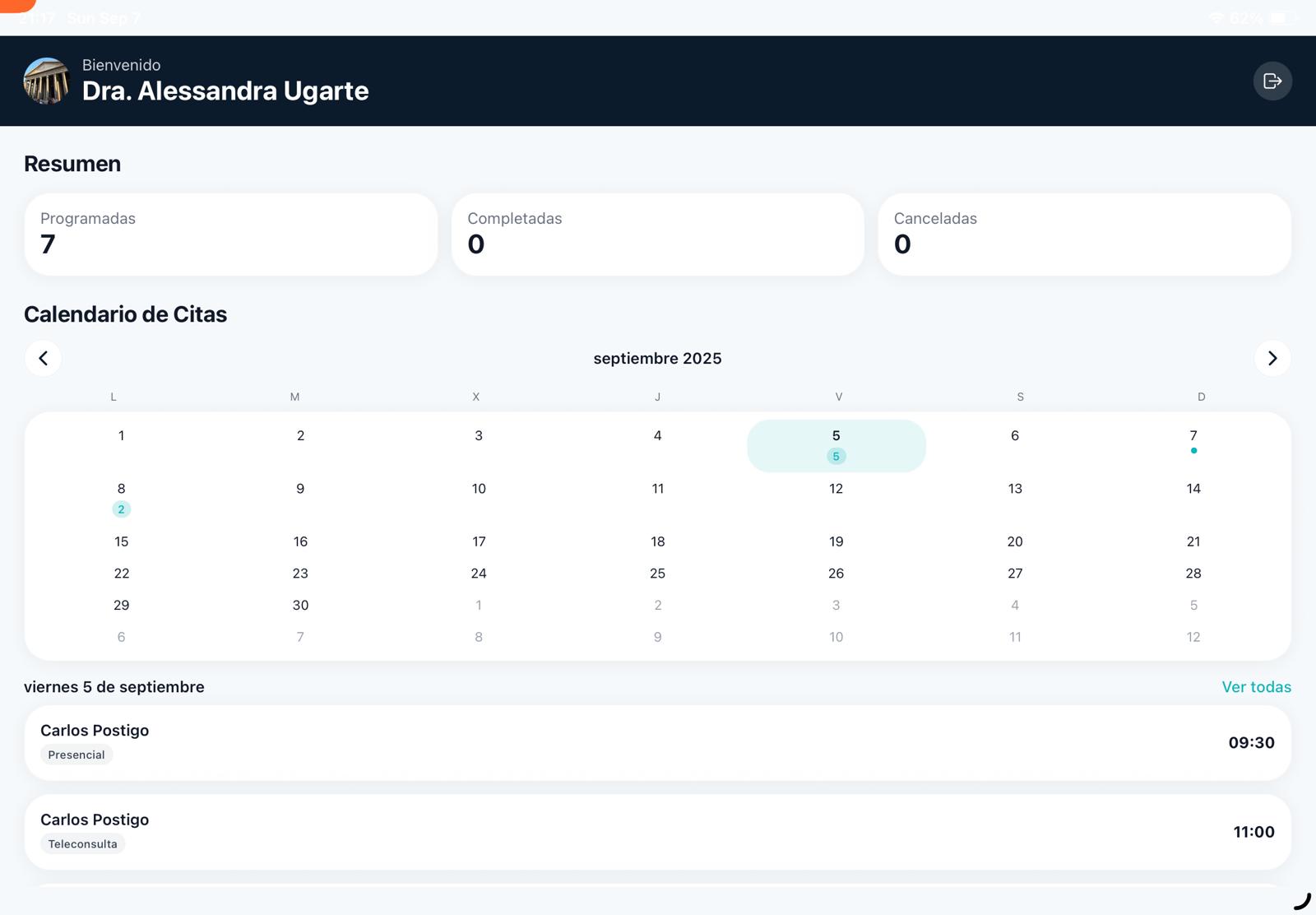Image resolution: width=1316 pixels, height=915 pixels.
Task: Click the Teleconsulta tag badge
Action: 82,843
